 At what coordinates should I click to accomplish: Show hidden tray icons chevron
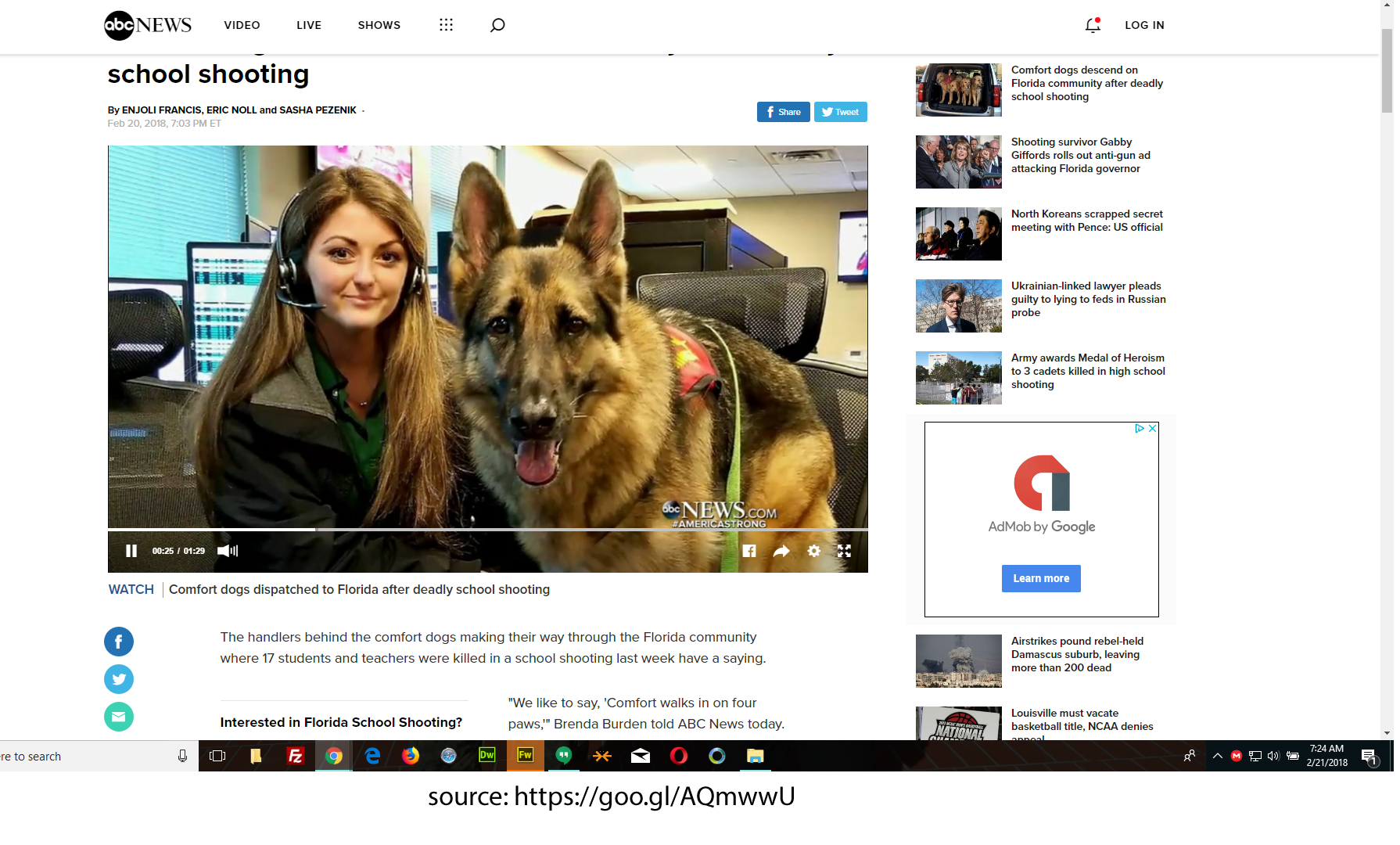[1218, 756]
